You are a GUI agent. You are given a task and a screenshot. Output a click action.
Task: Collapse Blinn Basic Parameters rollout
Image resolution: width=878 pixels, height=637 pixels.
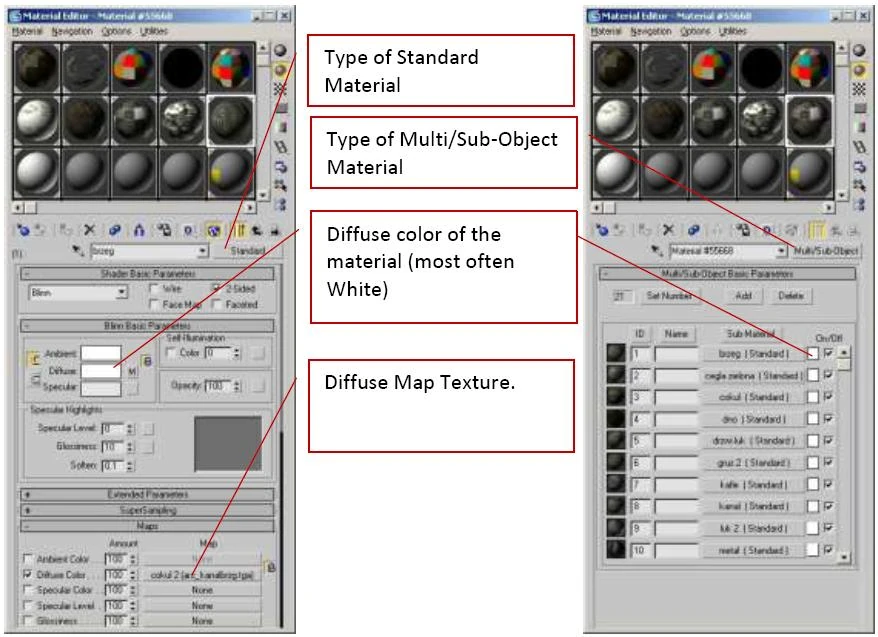click(x=148, y=325)
